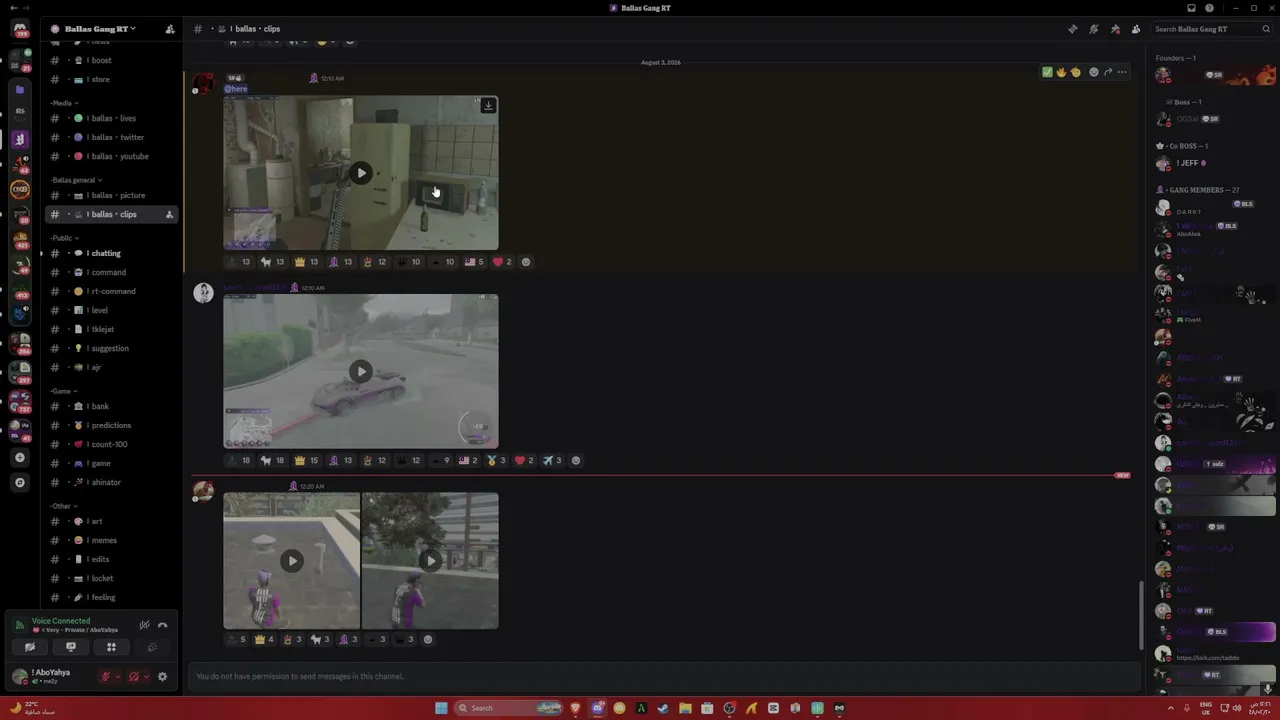Image resolution: width=1280 pixels, height=720 pixels.
Task: Turn on camera from the voice panel
Action: tap(29, 647)
